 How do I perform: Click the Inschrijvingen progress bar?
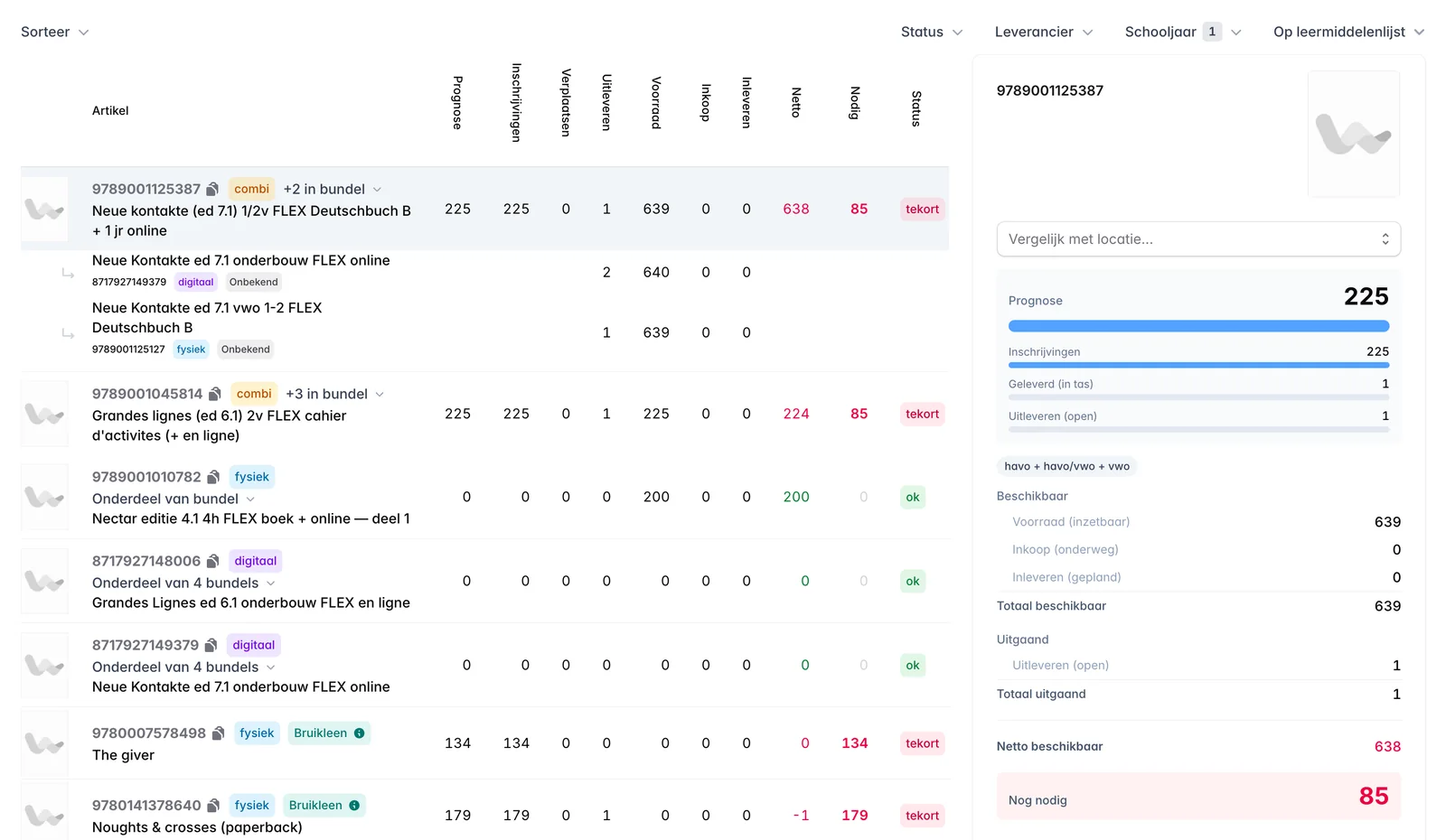click(1198, 366)
